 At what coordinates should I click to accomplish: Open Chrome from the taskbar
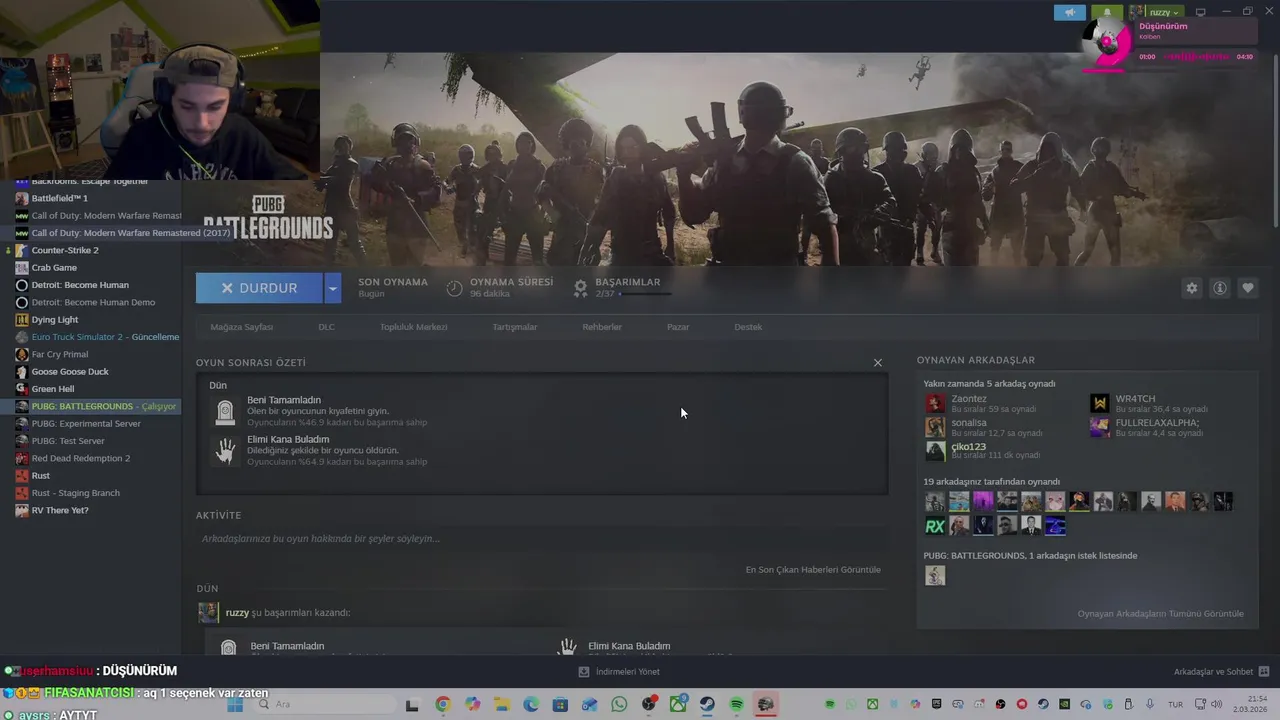click(x=443, y=705)
